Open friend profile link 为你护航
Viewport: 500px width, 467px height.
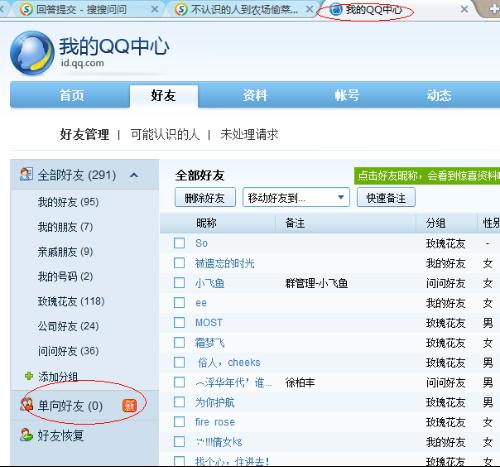coord(215,402)
